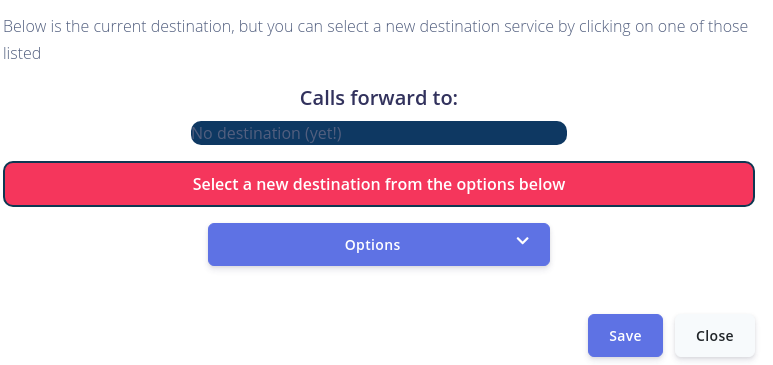The height and width of the screenshot is (365, 773).
Task: Click the pink destination prompt bar
Action: pyautogui.click(x=379, y=184)
